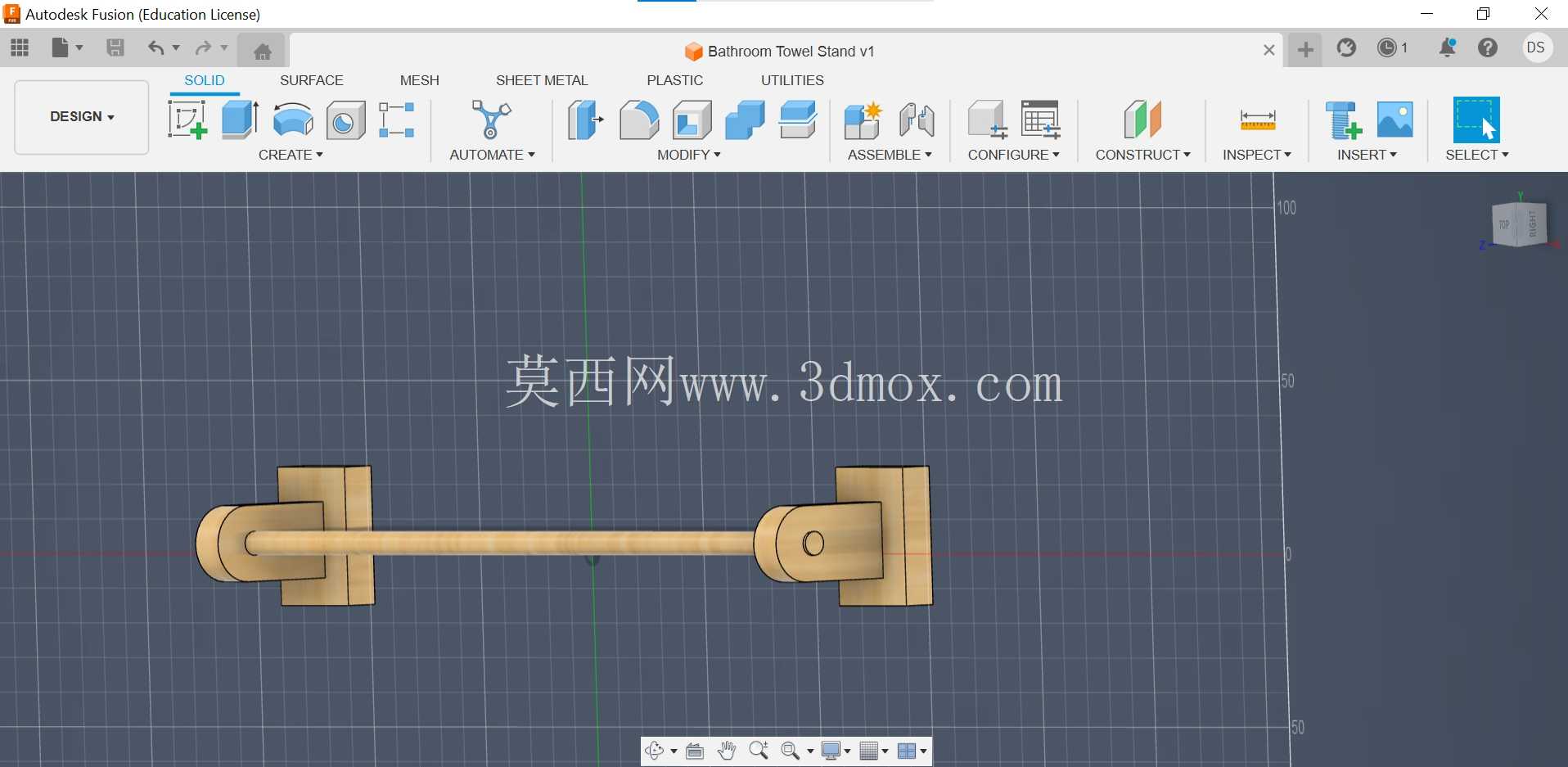Expand the AUTOMATE menu
Viewport: 1568px width, 767px height.
(492, 155)
